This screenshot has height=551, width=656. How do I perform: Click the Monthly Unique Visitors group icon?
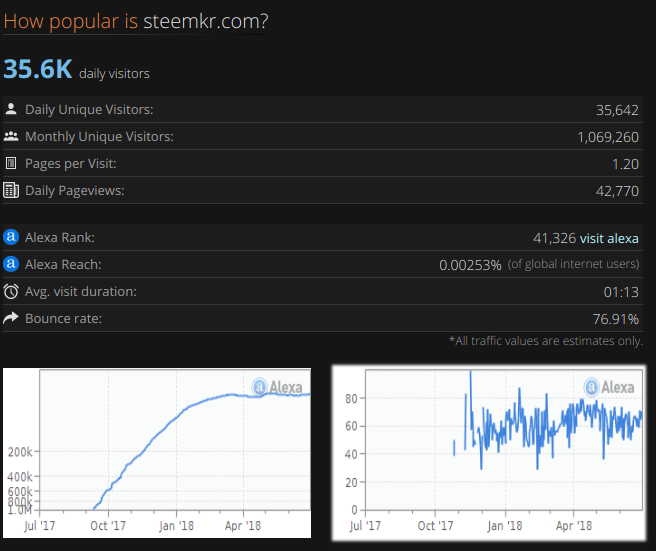tap(11, 136)
